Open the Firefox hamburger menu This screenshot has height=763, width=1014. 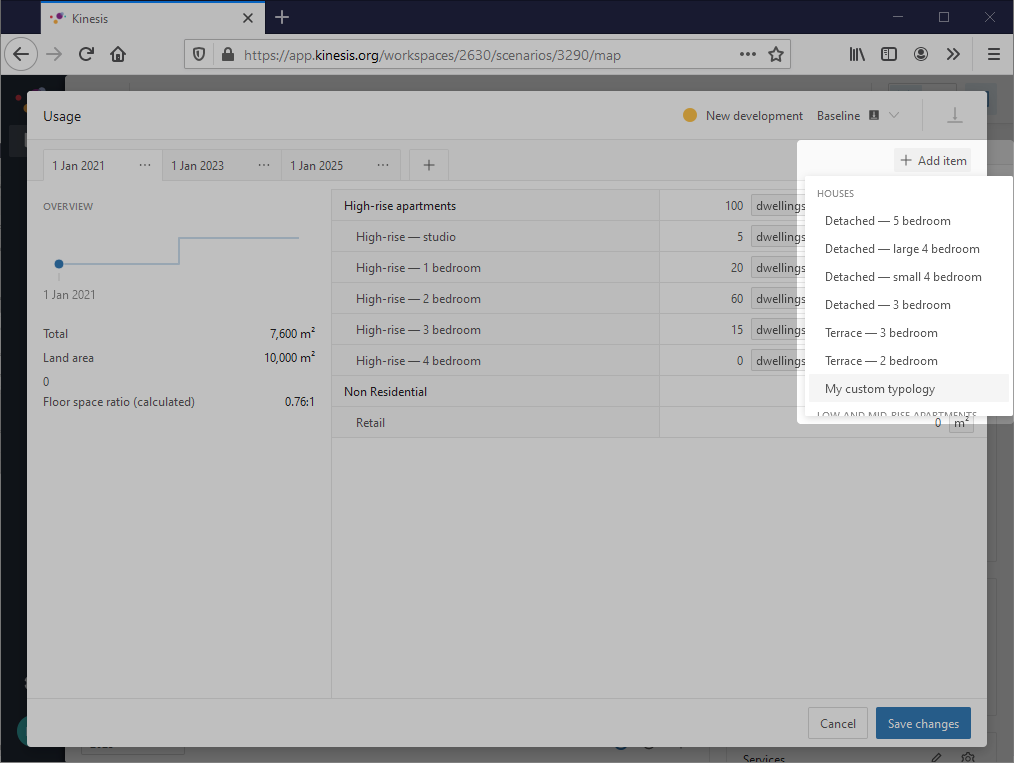tap(994, 54)
